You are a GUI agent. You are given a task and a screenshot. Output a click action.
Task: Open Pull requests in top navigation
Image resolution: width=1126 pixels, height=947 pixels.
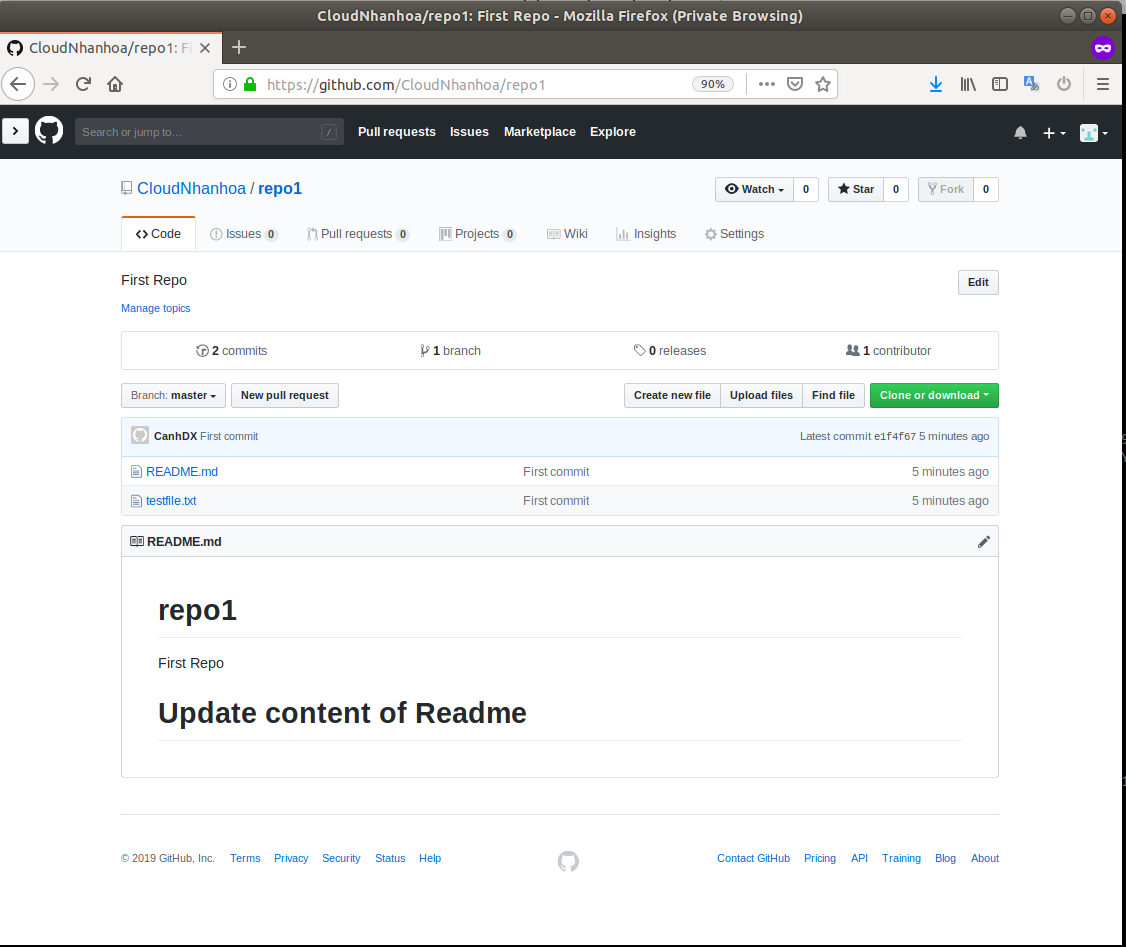tap(396, 131)
